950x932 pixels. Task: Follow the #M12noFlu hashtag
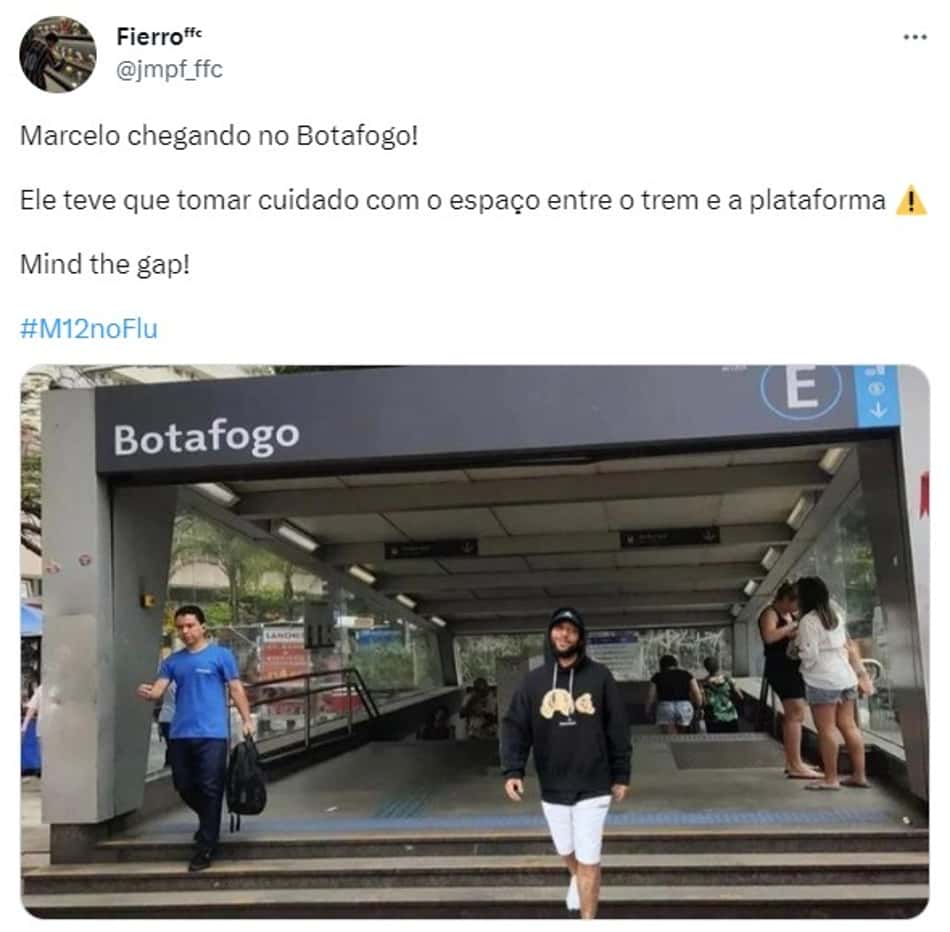tap(89, 329)
